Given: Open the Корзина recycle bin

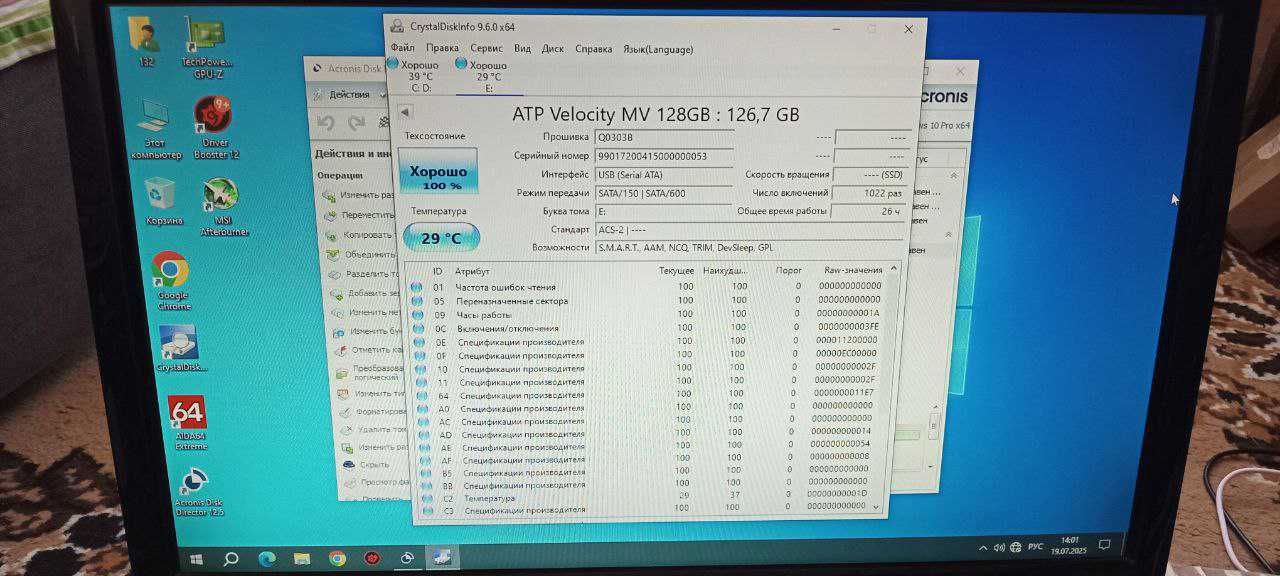Looking at the screenshot, I should tap(160, 201).
